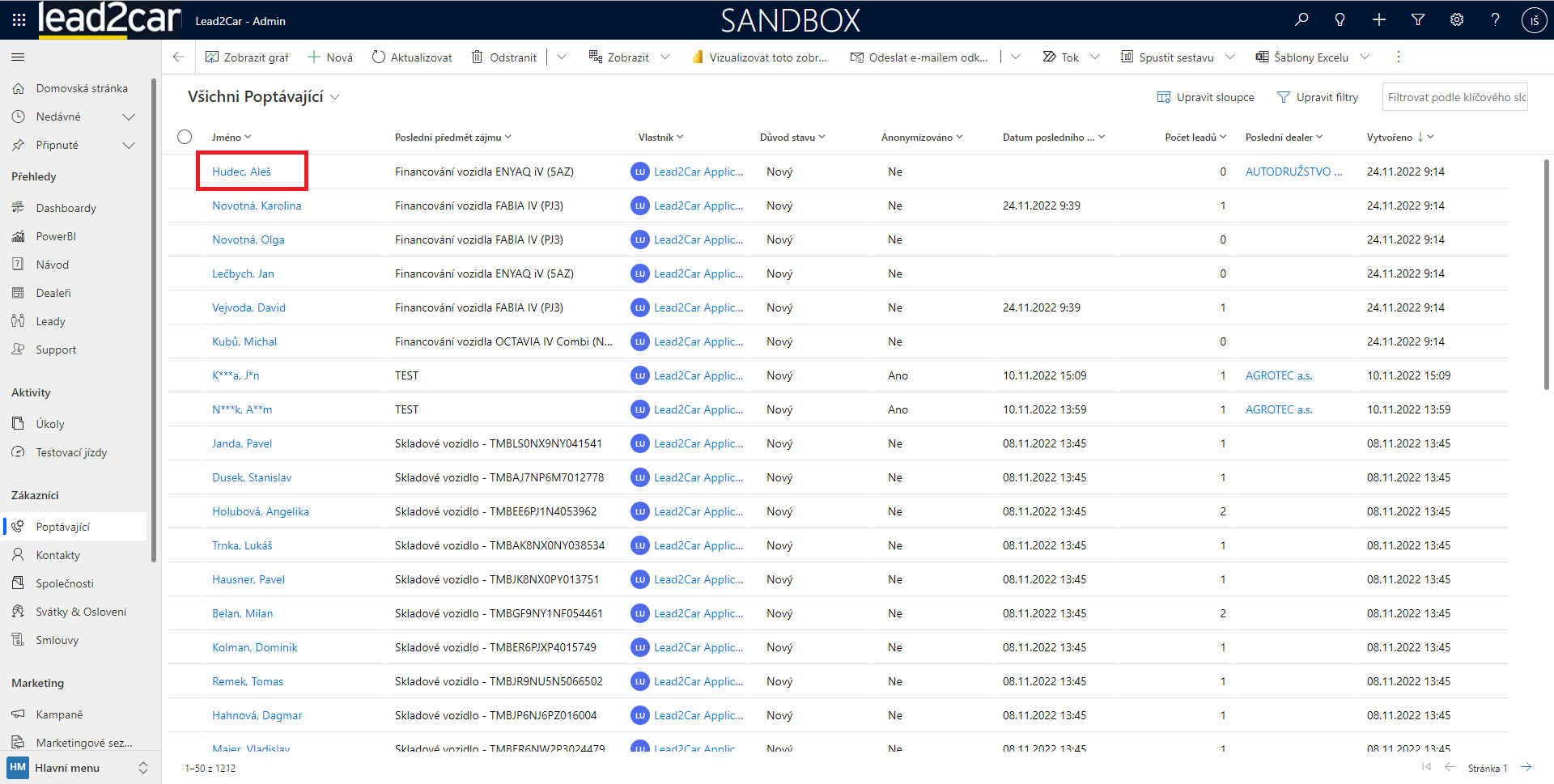Screen dimensions: 1554x784
Task: Open the app launcher waffle icon
Action: click(x=19, y=20)
